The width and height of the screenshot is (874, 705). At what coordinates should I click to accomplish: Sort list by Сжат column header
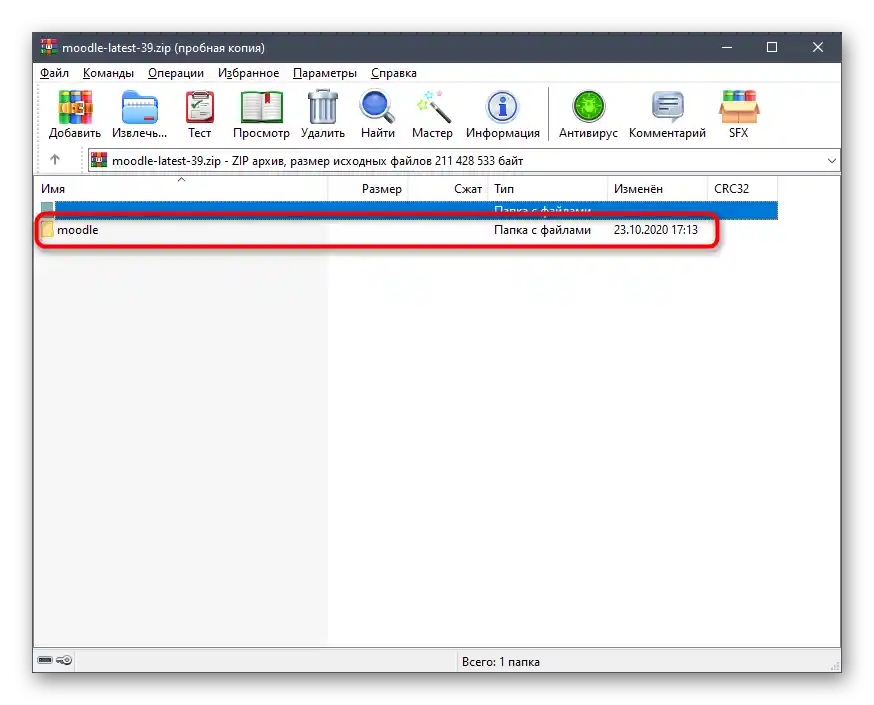[x=448, y=189]
